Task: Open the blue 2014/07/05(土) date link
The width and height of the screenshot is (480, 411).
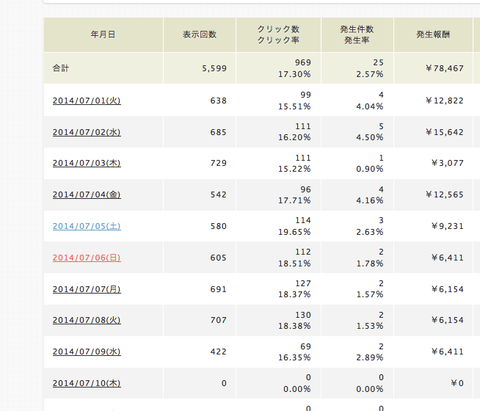Action: [x=87, y=226]
